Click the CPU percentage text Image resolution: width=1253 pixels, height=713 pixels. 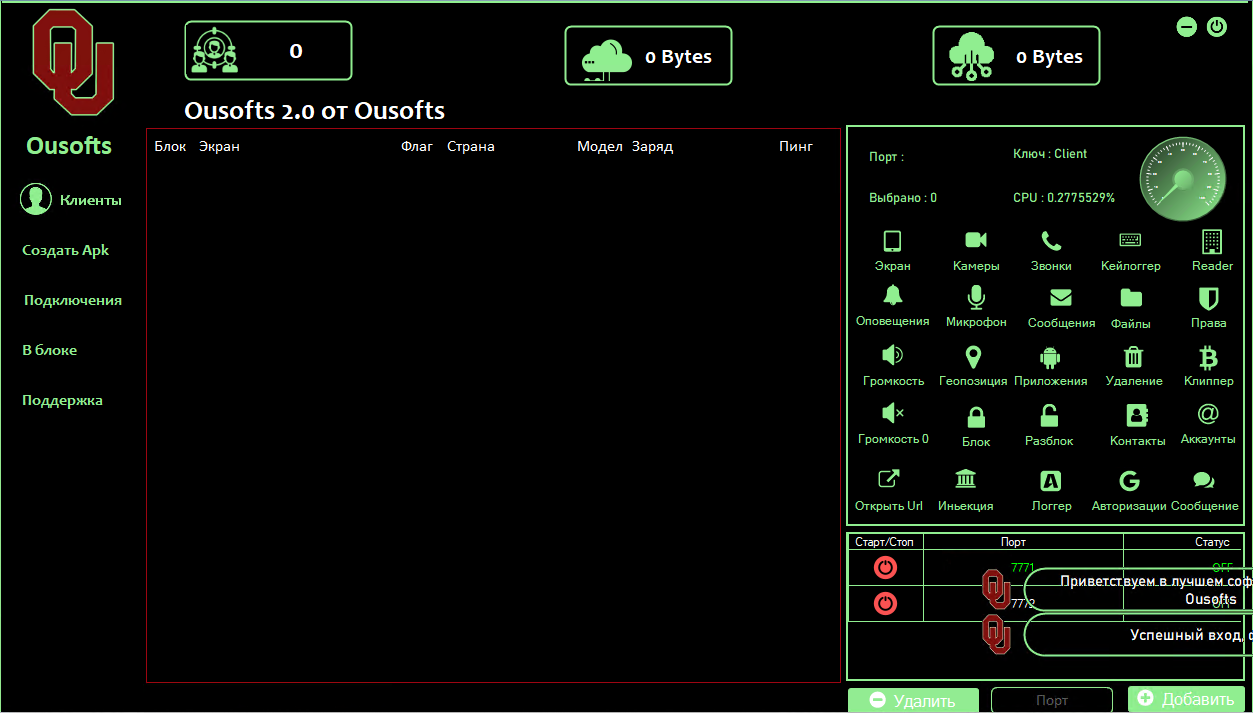click(1064, 198)
